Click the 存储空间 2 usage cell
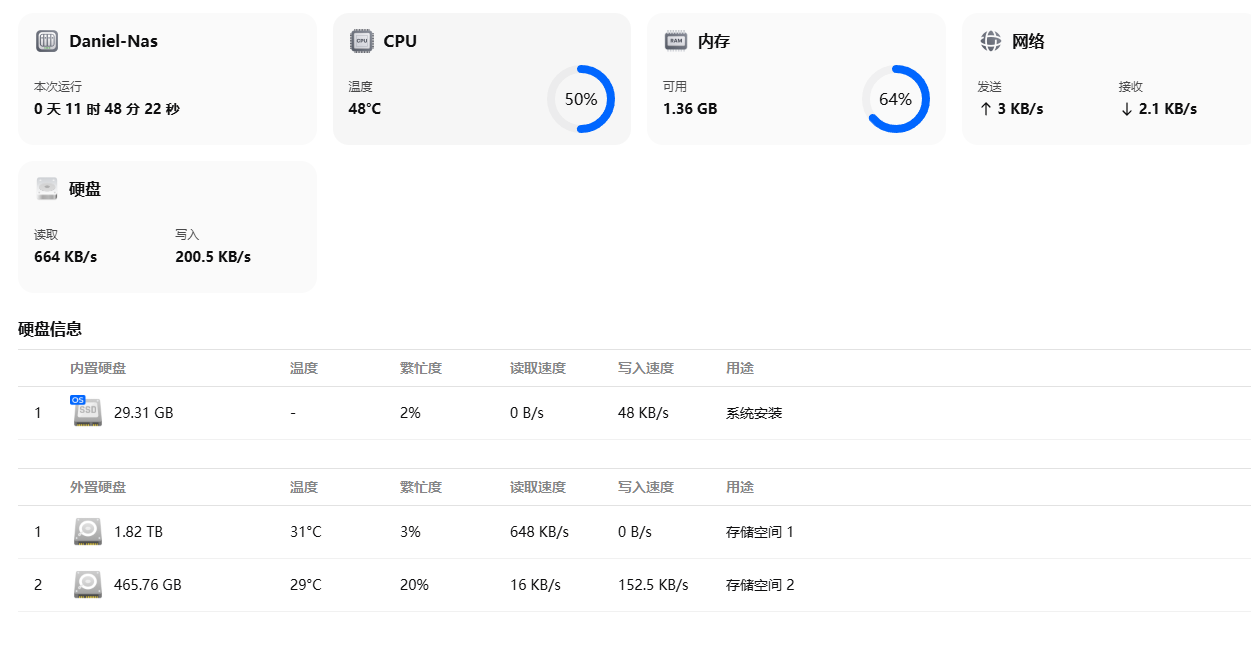This screenshot has height=648, width=1251. (760, 585)
